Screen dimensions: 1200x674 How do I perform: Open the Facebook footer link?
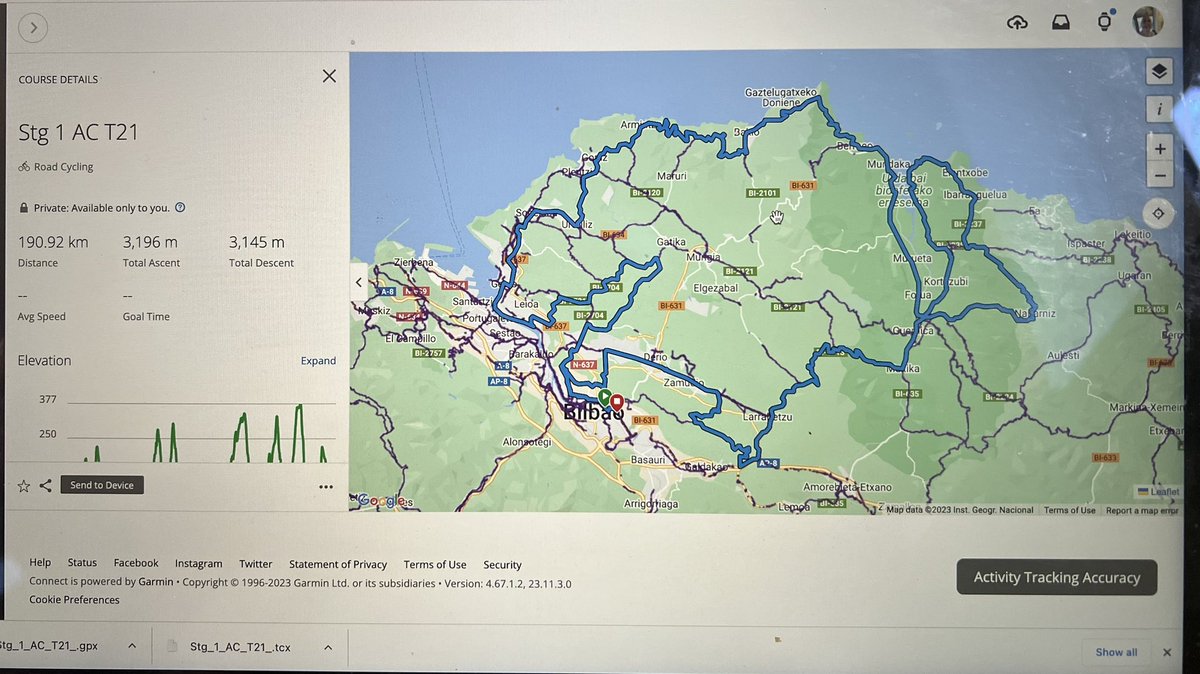pos(136,564)
